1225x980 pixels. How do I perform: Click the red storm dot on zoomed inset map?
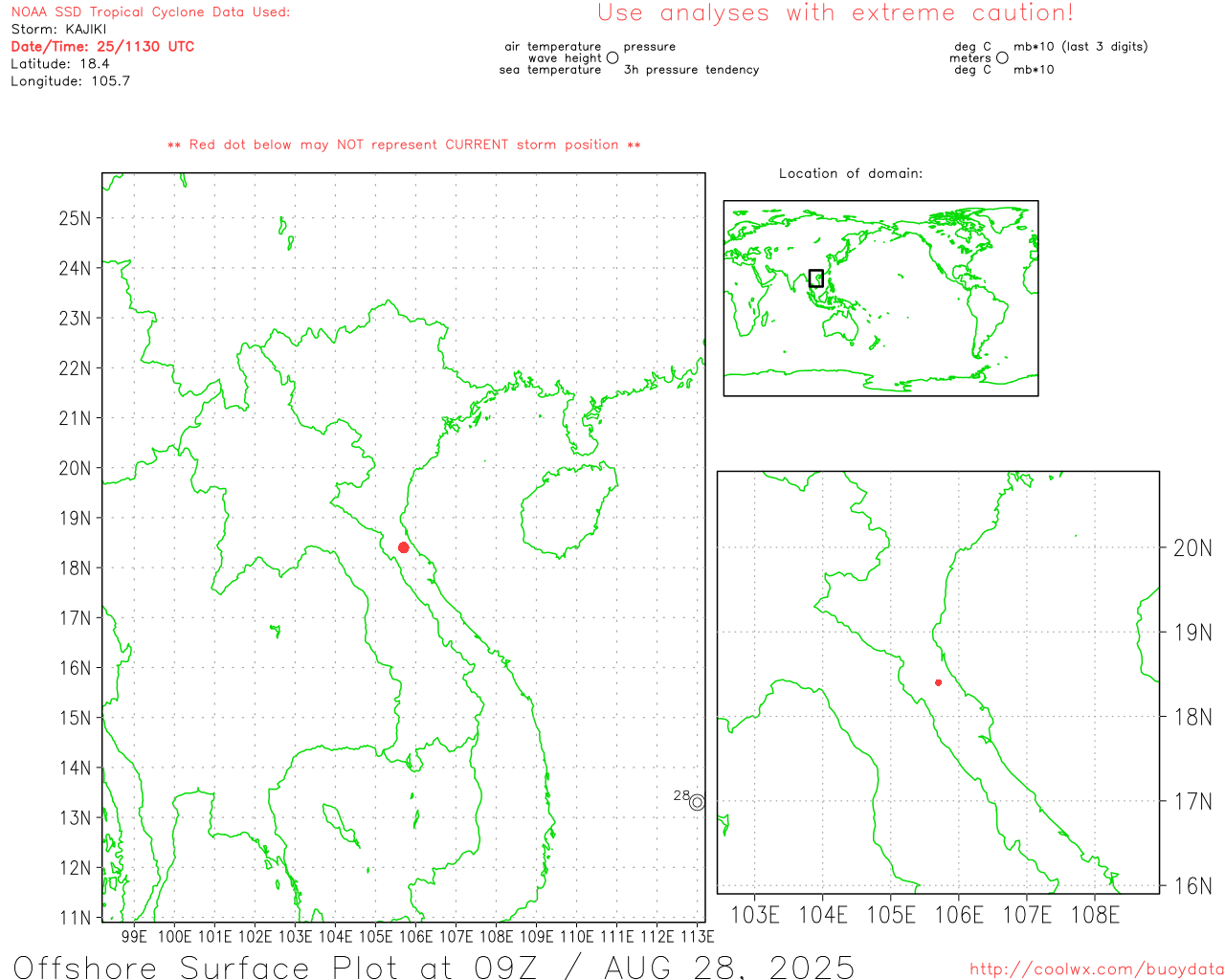(938, 682)
